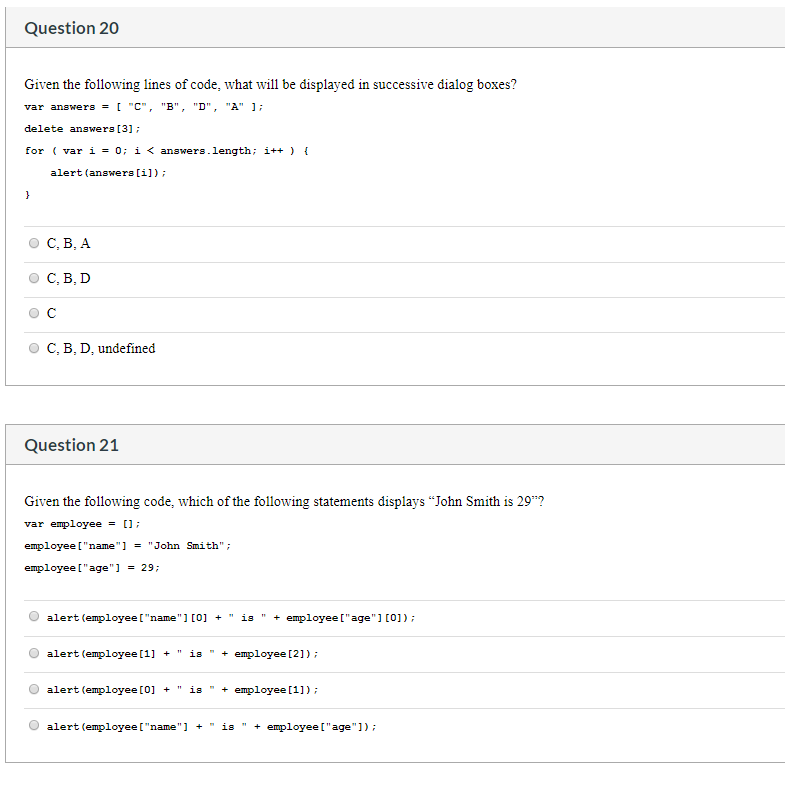Click the employee["name"] = "John Smith" line
The width and height of the screenshot is (785, 786).
pyautogui.click(x=127, y=546)
